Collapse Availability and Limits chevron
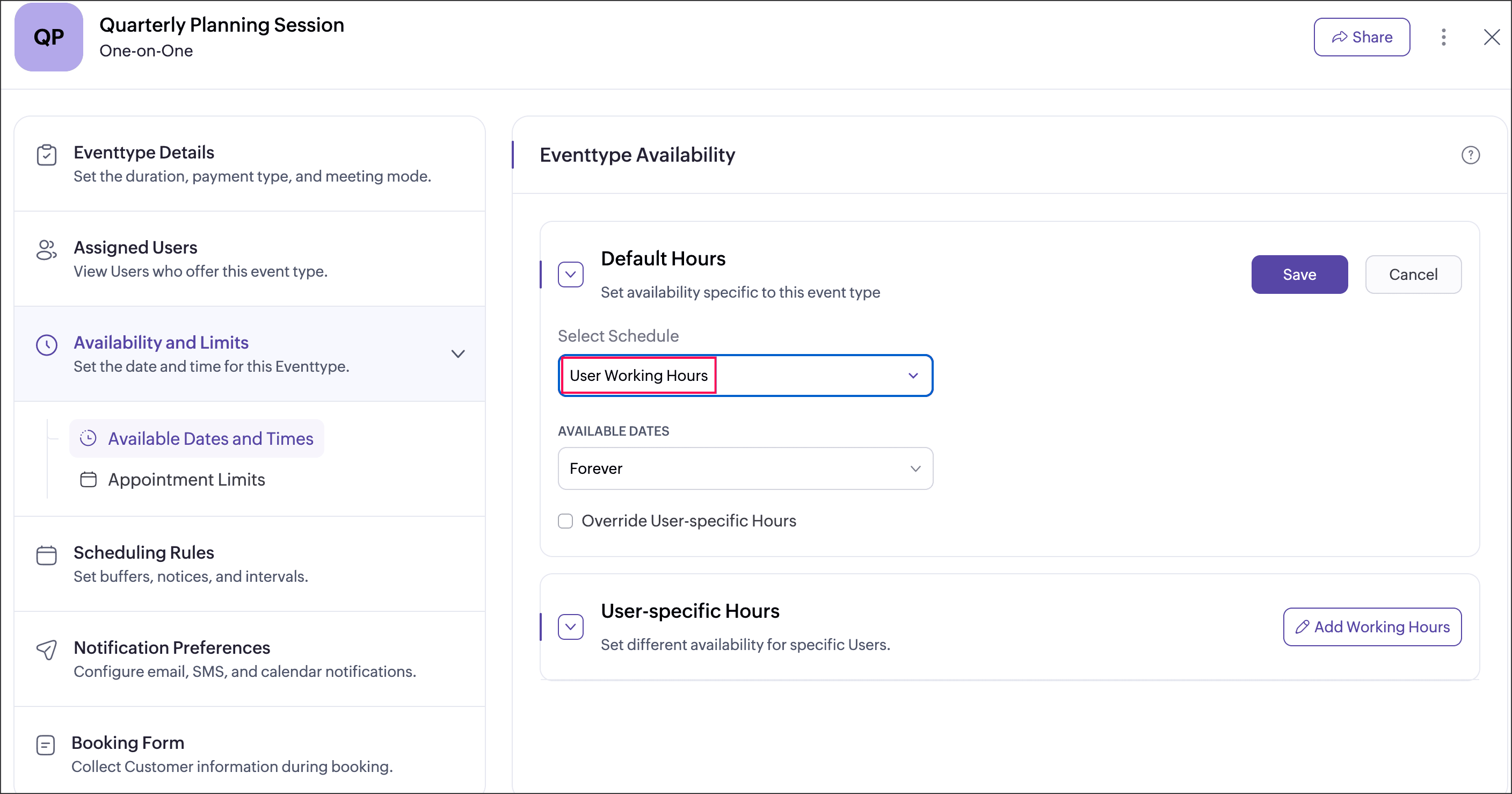This screenshot has width=1512, height=794. point(458,353)
